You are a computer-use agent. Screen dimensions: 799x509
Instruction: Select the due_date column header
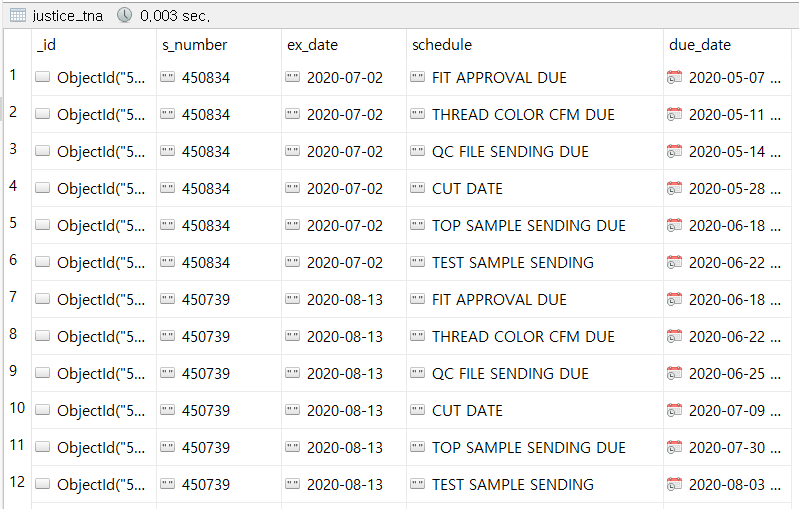coord(700,45)
